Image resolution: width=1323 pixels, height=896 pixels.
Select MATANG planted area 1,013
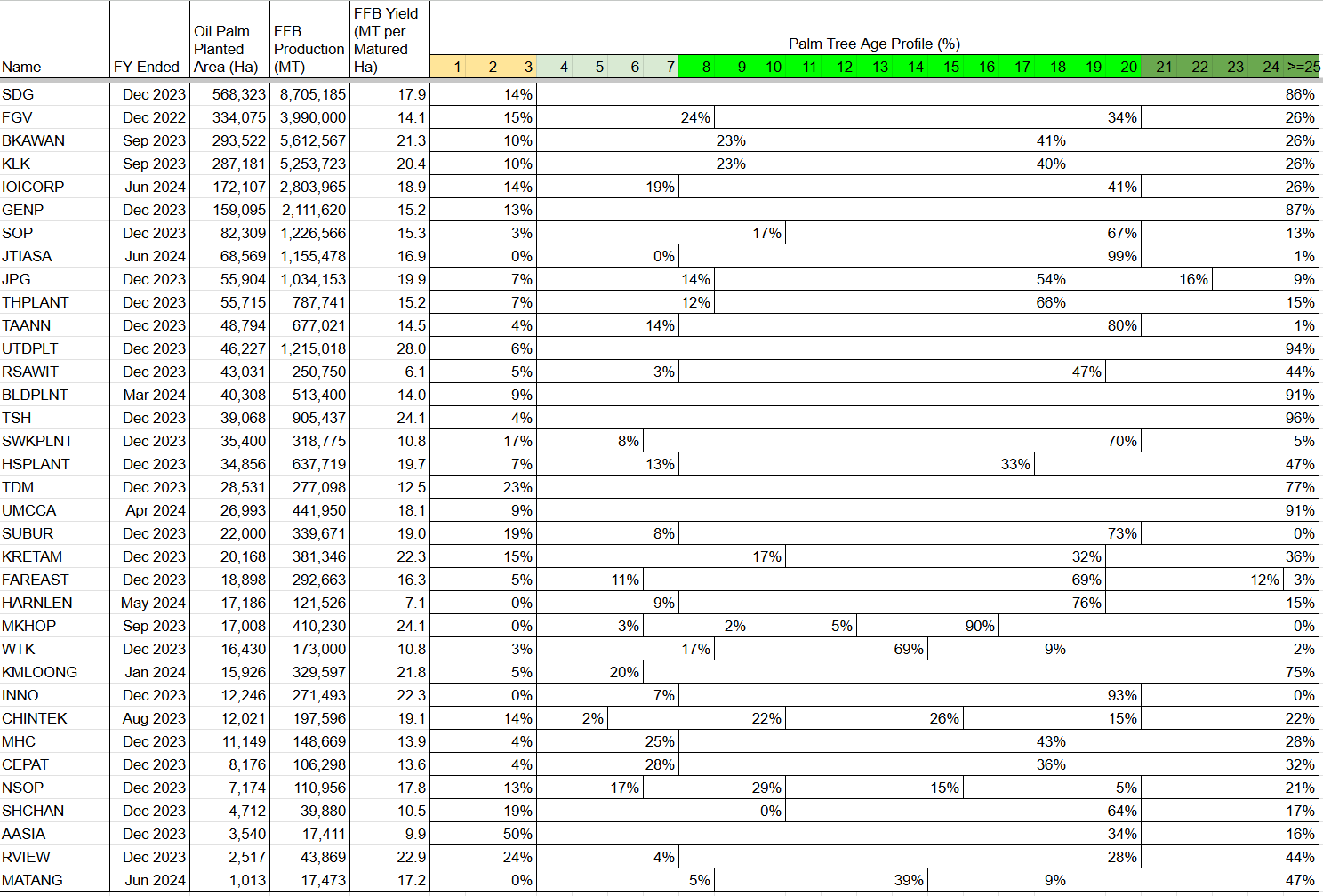[229, 880]
